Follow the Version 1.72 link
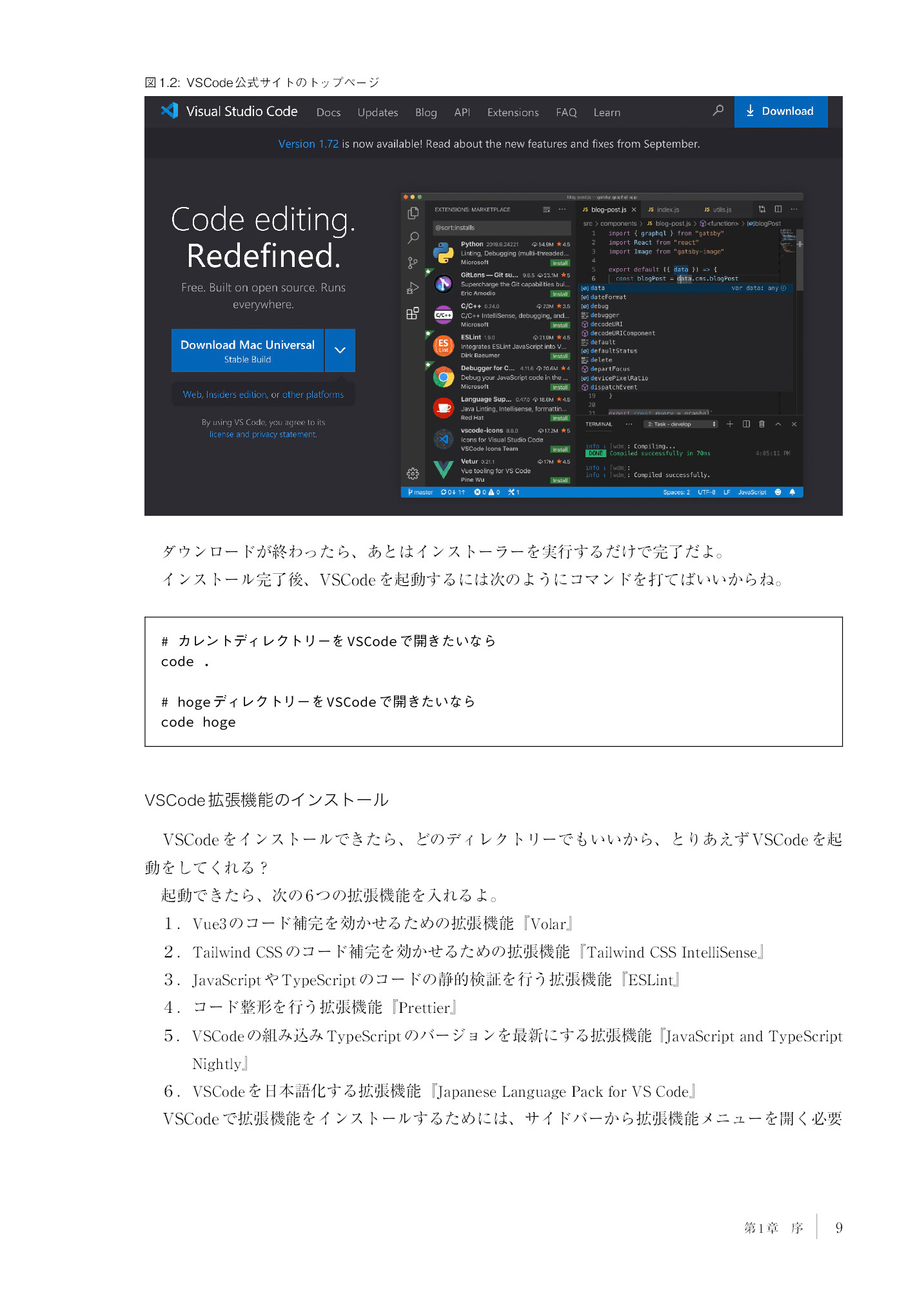This screenshot has height=1305, width=924. [308, 144]
